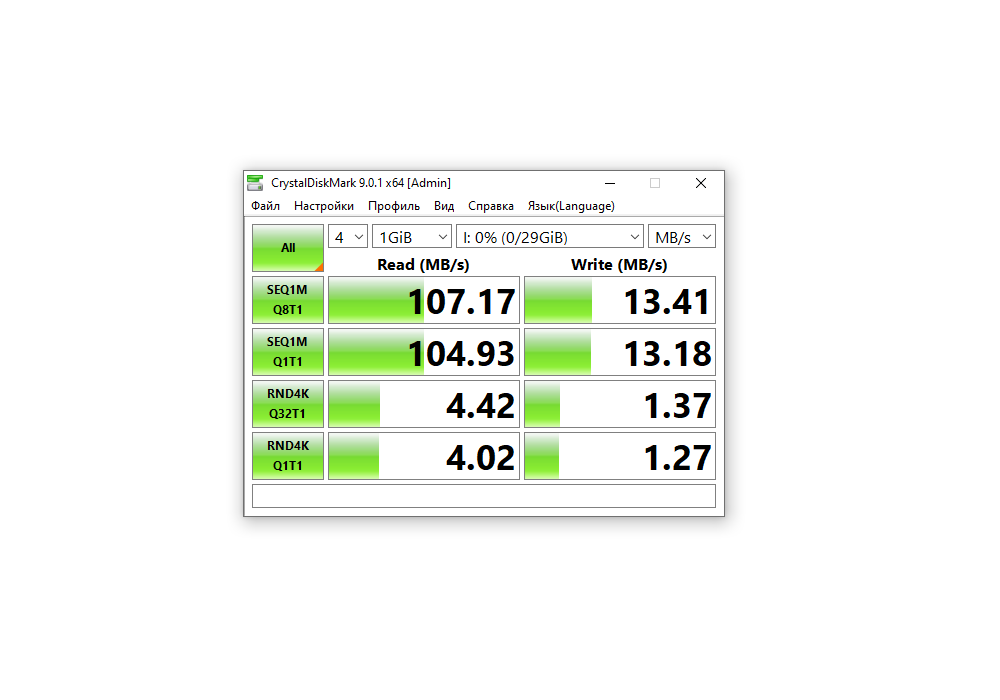Close the CrystalDiskMark window
The image size is (1000, 700).
[x=701, y=183]
